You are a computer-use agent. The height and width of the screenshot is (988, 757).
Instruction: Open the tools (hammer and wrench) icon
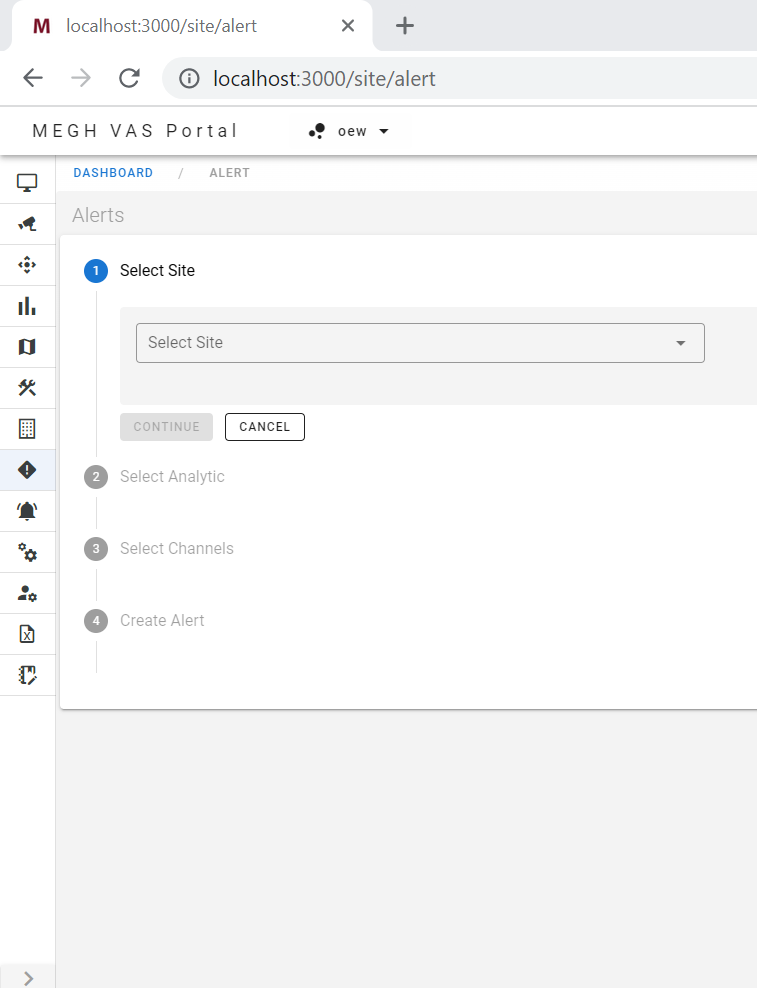(x=27, y=388)
